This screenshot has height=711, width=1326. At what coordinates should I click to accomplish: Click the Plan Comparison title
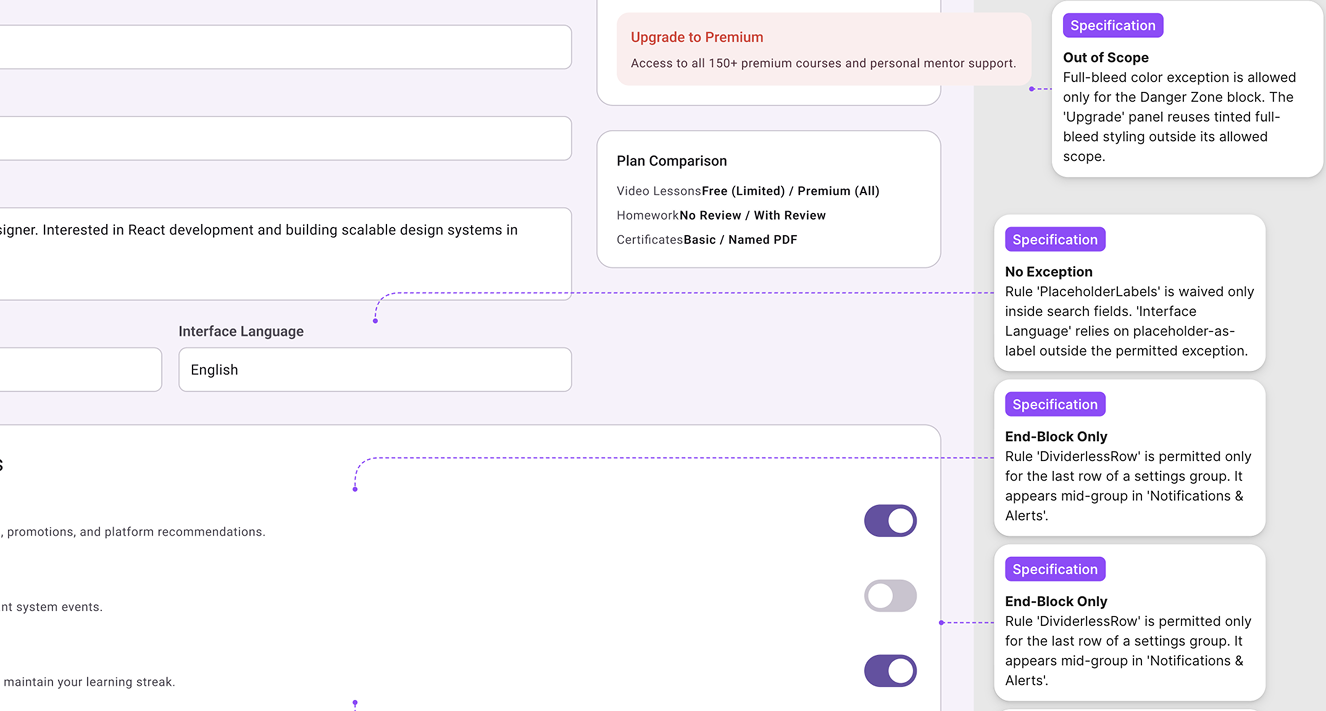(x=672, y=161)
